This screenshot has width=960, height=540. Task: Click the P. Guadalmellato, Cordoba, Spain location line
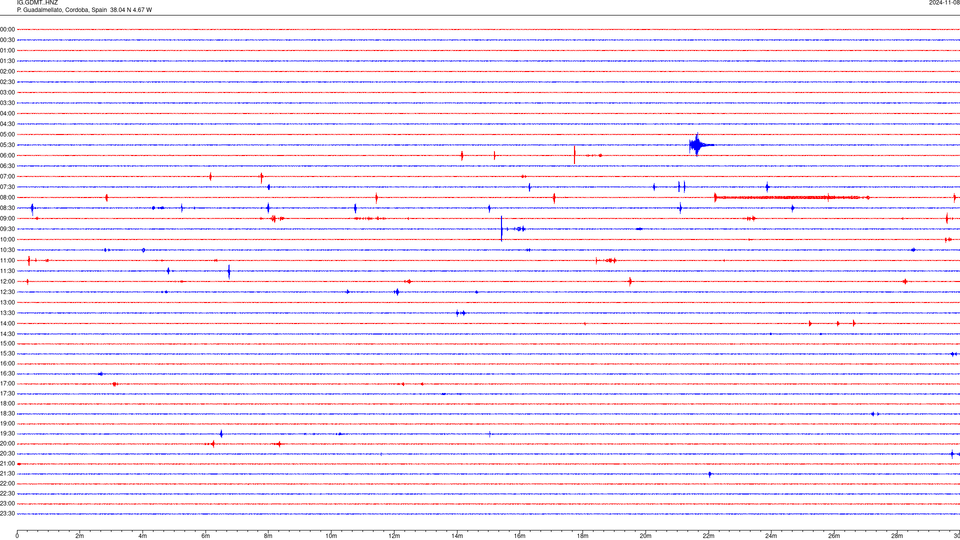click(84, 10)
